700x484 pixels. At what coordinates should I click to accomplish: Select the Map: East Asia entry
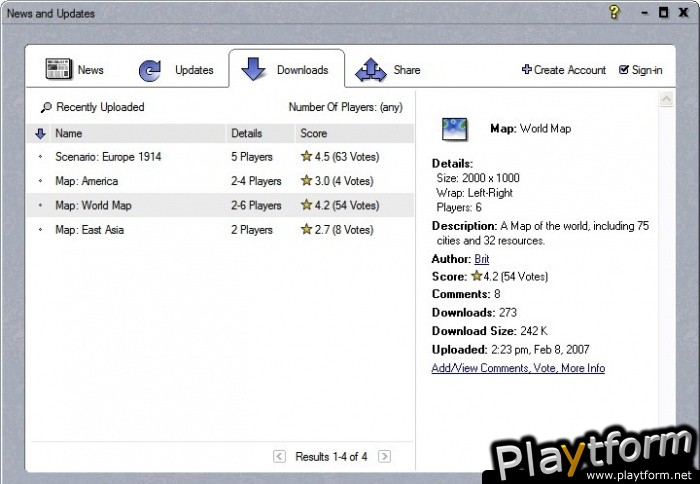coord(220,230)
